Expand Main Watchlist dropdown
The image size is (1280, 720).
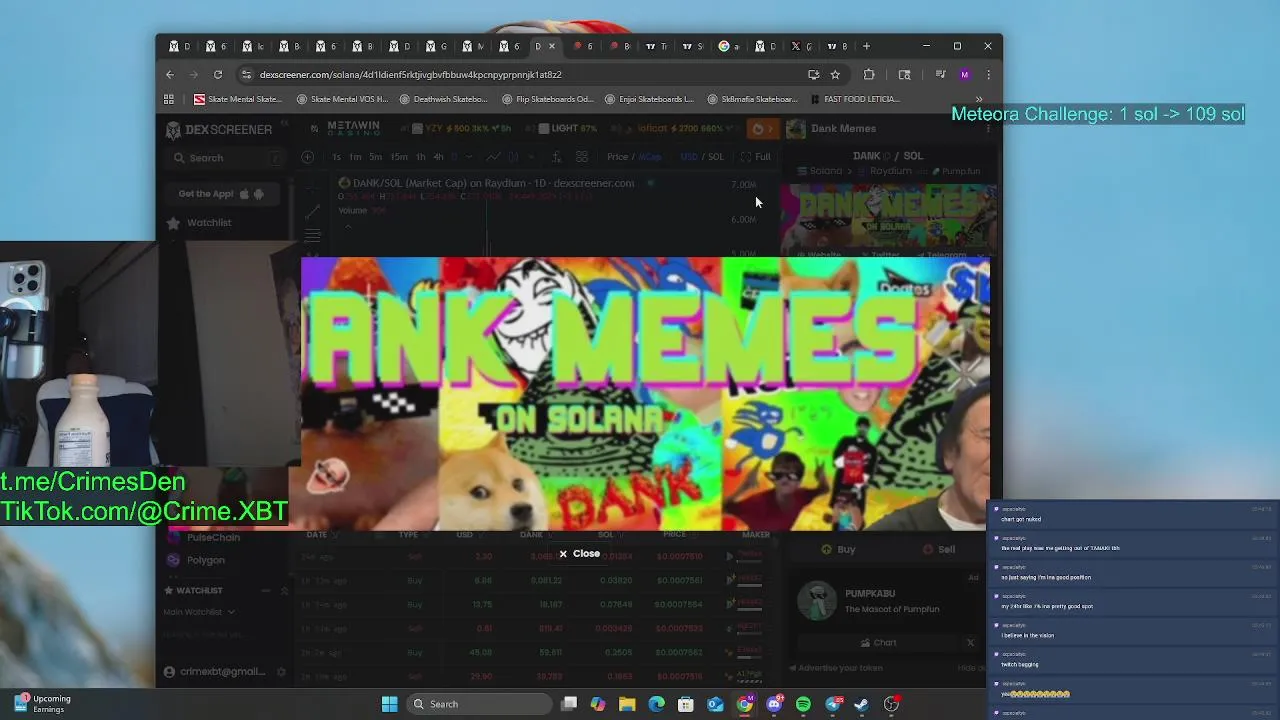(x=200, y=612)
